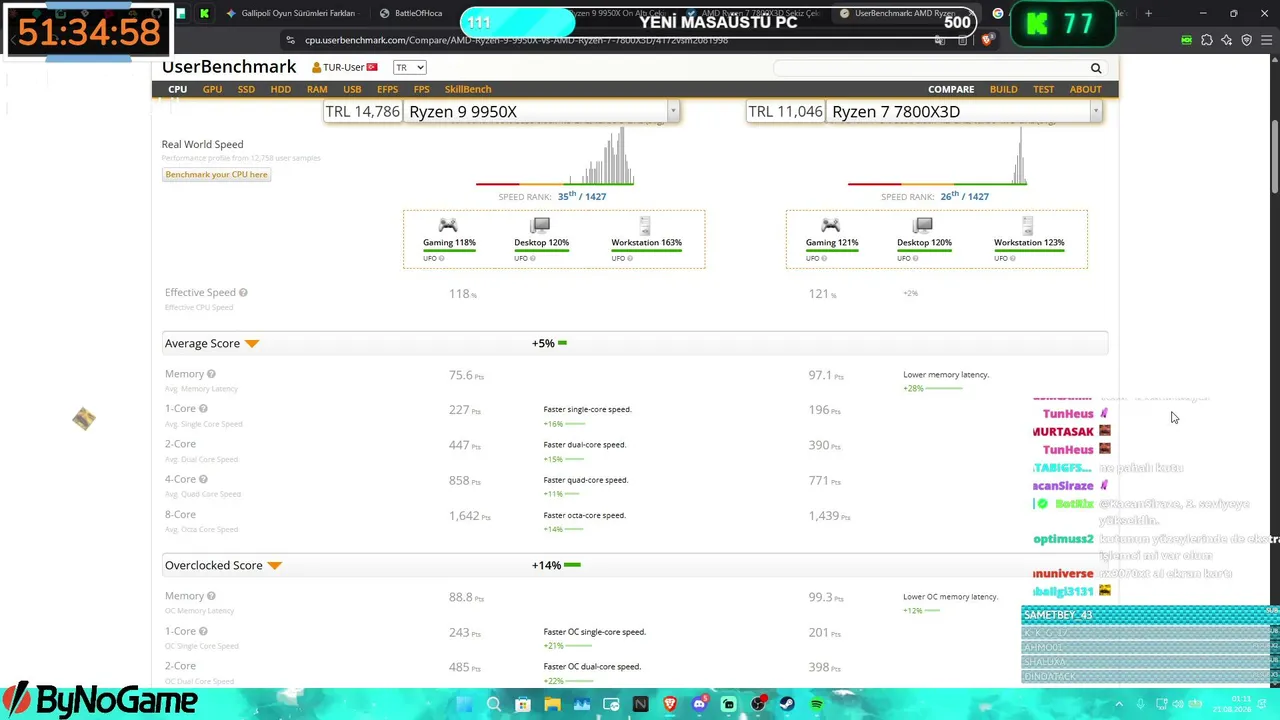Open Steam from the taskbar
Screen dimensions: 1280x720
coord(787,704)
